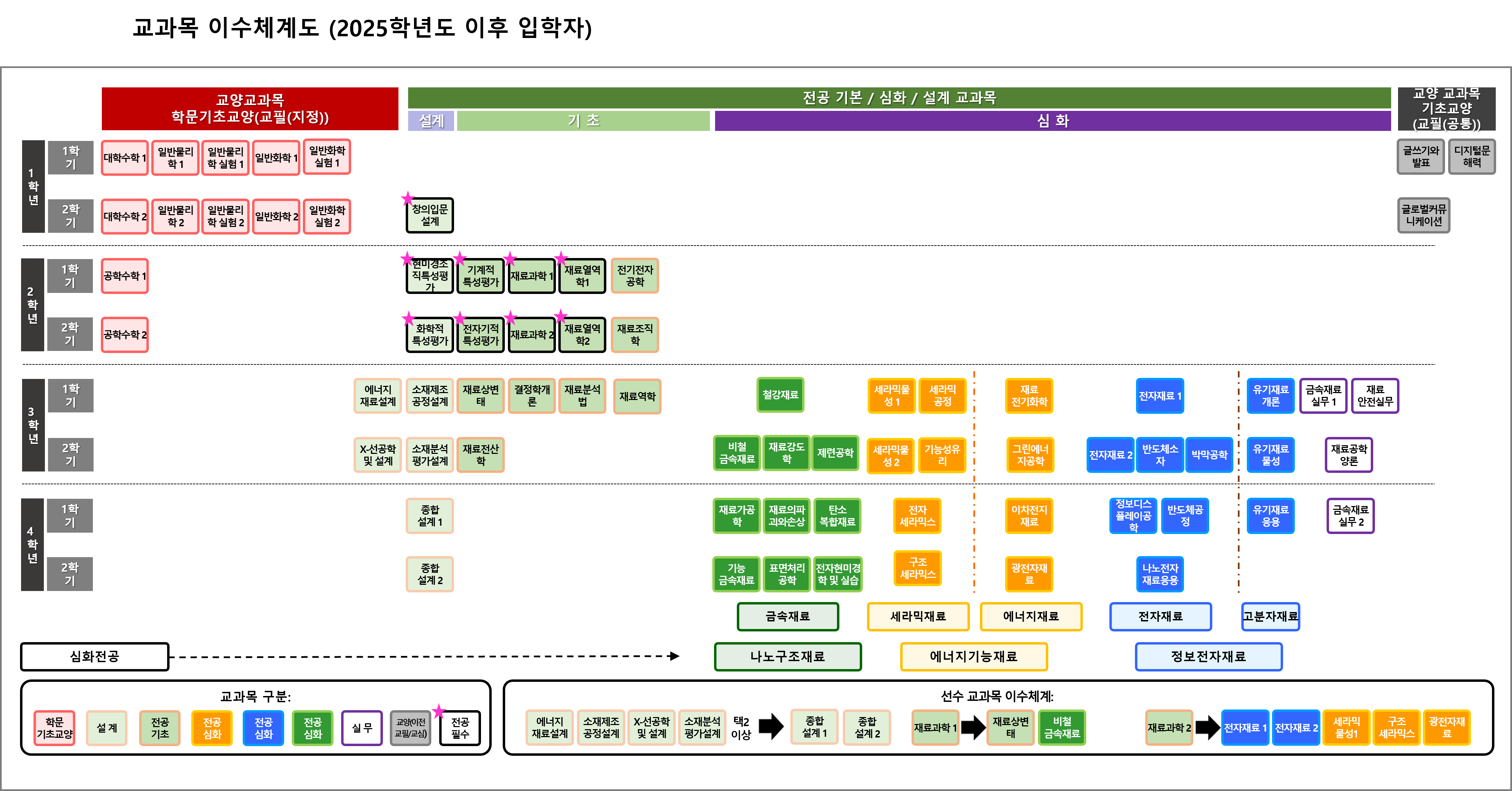The width and height of the screenshot is (1512, 791).
Task: Click the 전기전자공학 course box
Action: [635, 276]
